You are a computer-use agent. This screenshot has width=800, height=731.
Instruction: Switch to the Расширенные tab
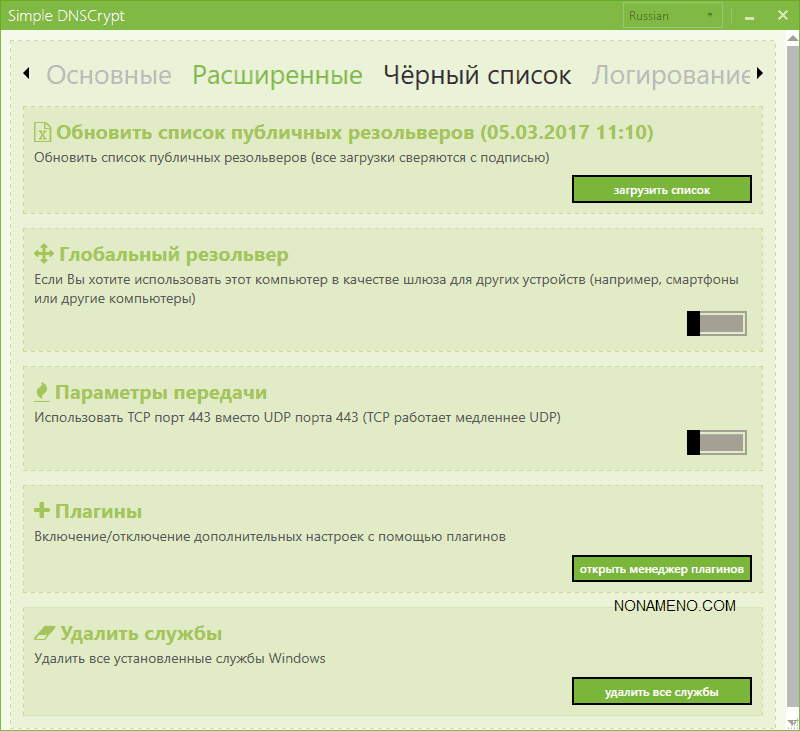point(277,75)
